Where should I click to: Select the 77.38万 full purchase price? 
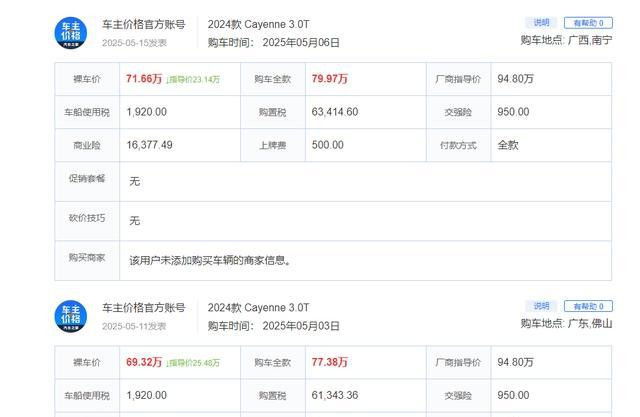coord(329,362)
